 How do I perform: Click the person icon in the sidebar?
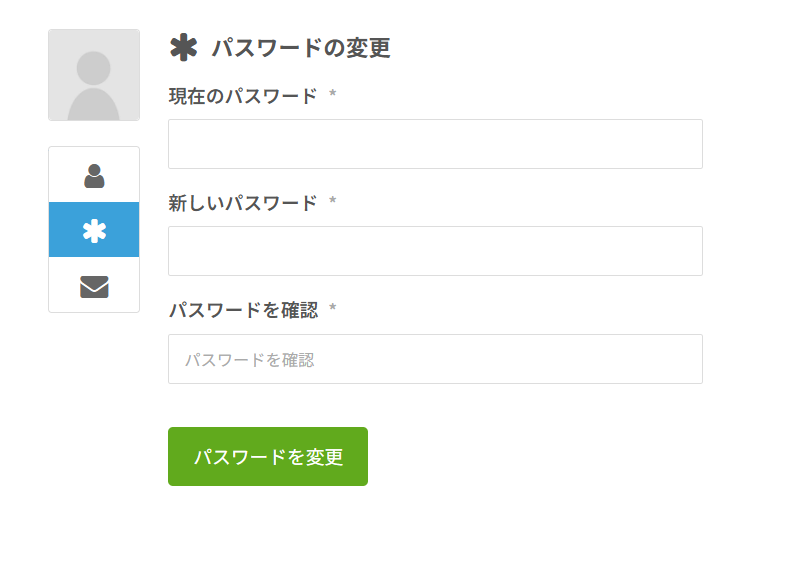click(94, 176)
